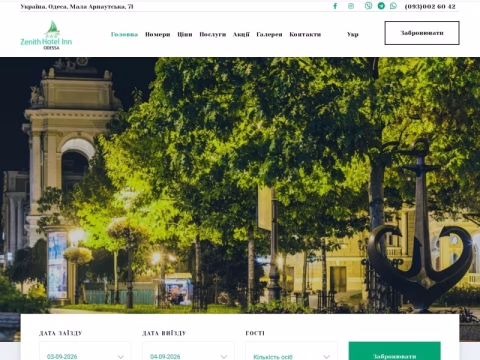Click the guests dropdown chevron arrow
This screenshot has height=360, width=480.
327,357
